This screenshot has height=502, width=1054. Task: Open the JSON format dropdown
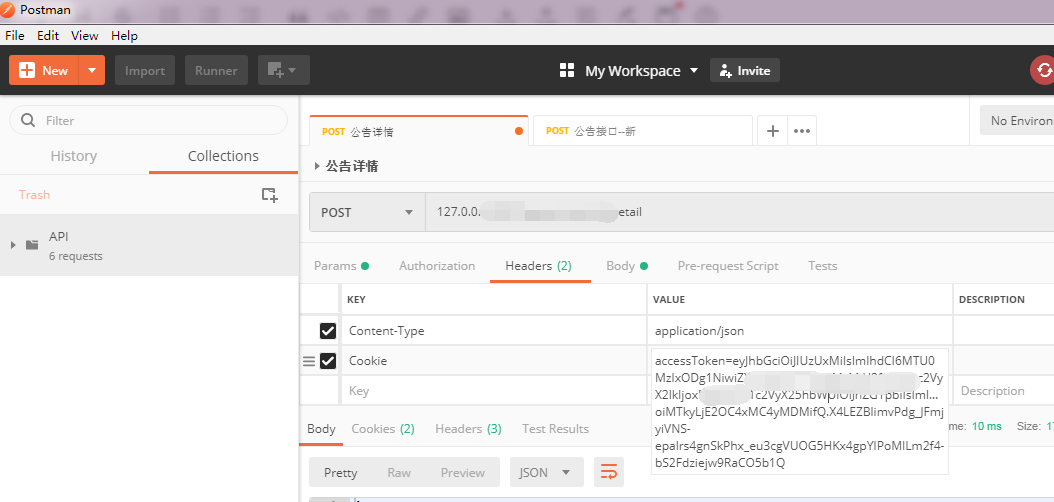(x=546, y=472)
